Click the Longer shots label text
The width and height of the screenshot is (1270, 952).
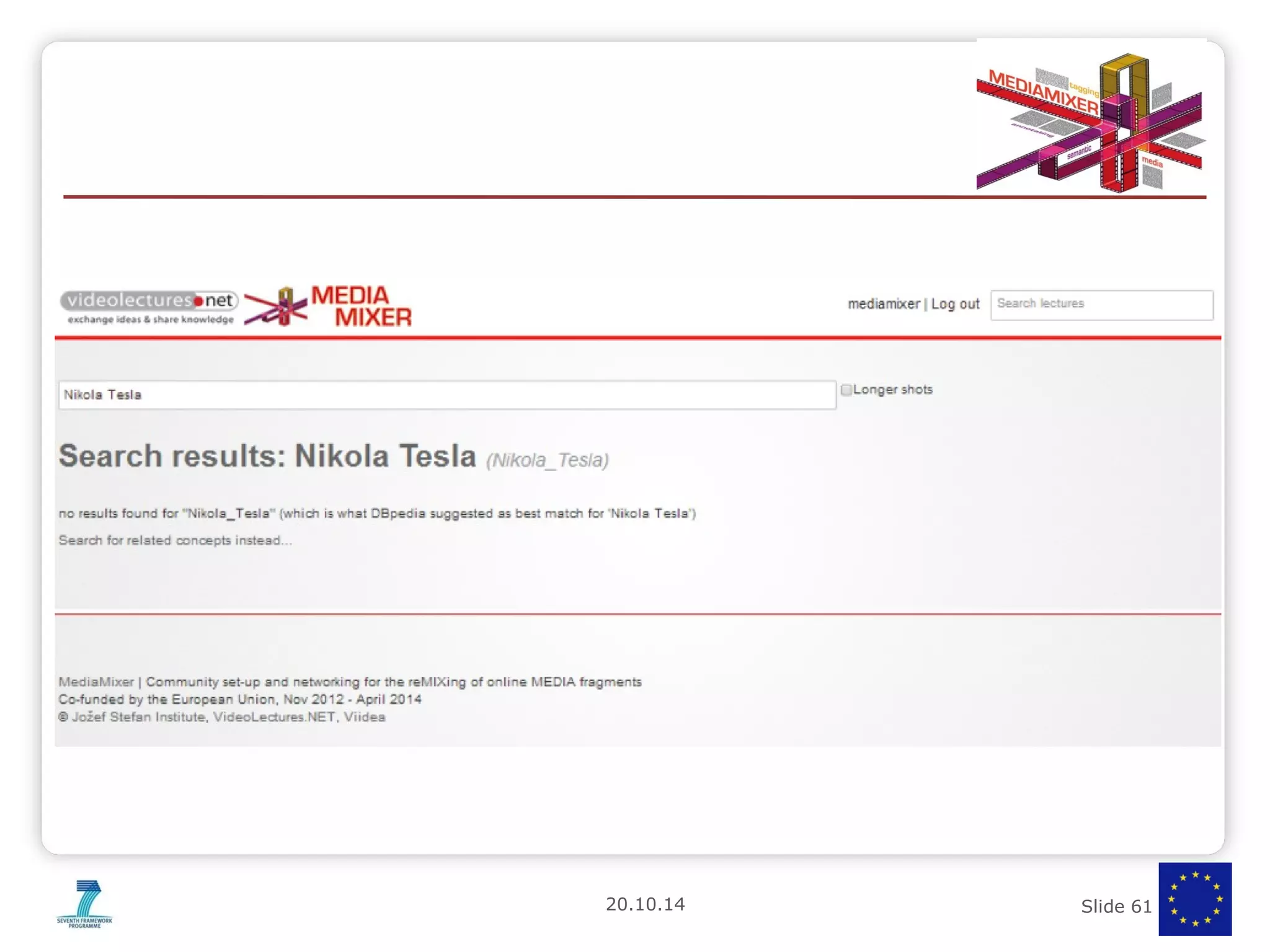click(x=892, y=390)
